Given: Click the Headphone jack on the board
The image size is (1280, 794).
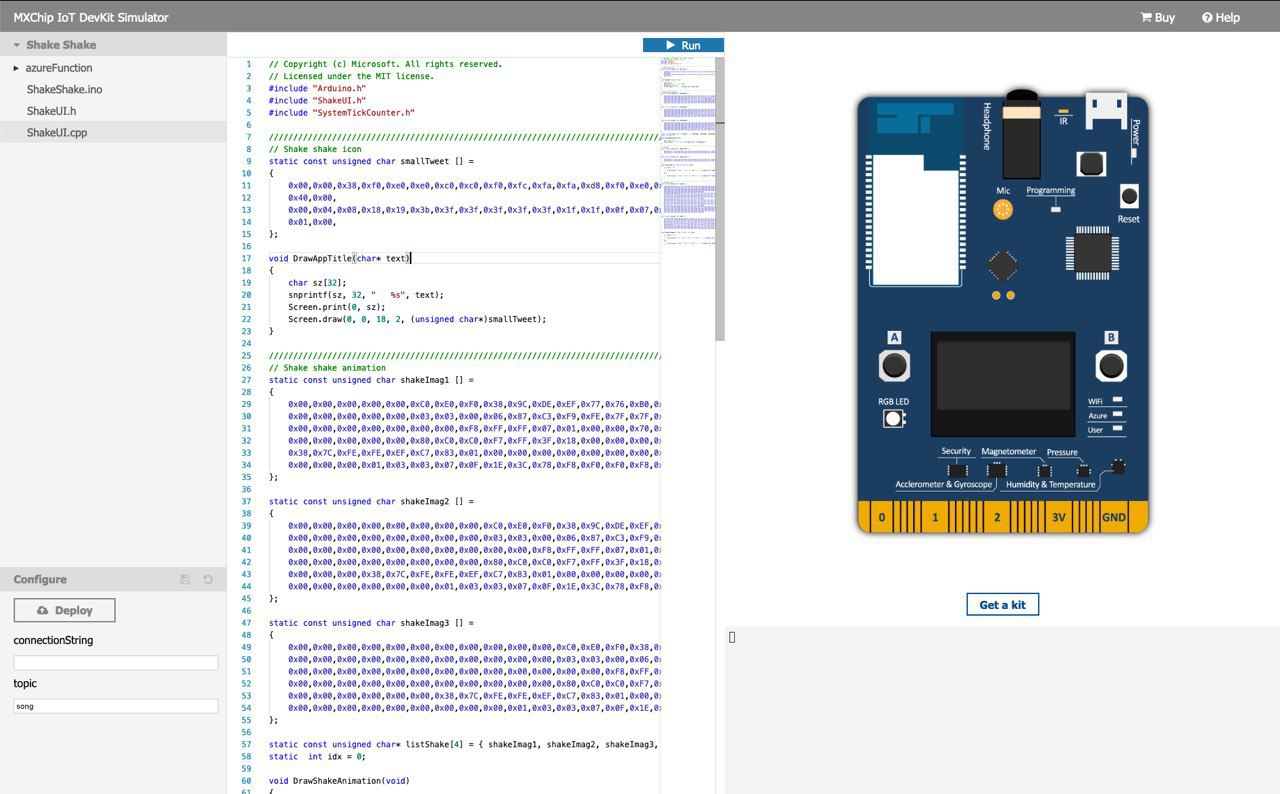Looking at the screenshot, I should pos(1021,135).
